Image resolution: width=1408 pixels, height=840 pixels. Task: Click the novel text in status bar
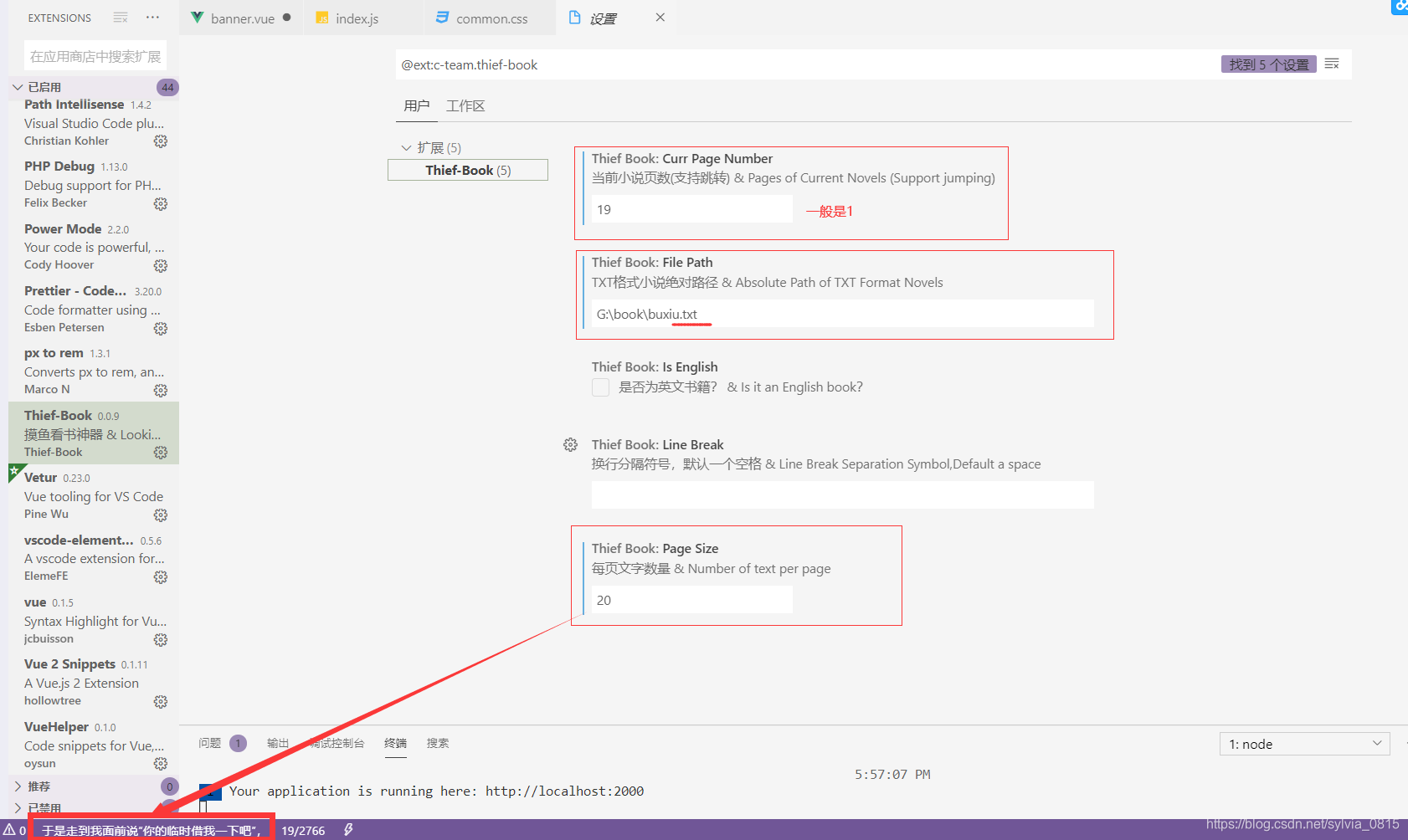pyautogui.click(x=152, y=830)
